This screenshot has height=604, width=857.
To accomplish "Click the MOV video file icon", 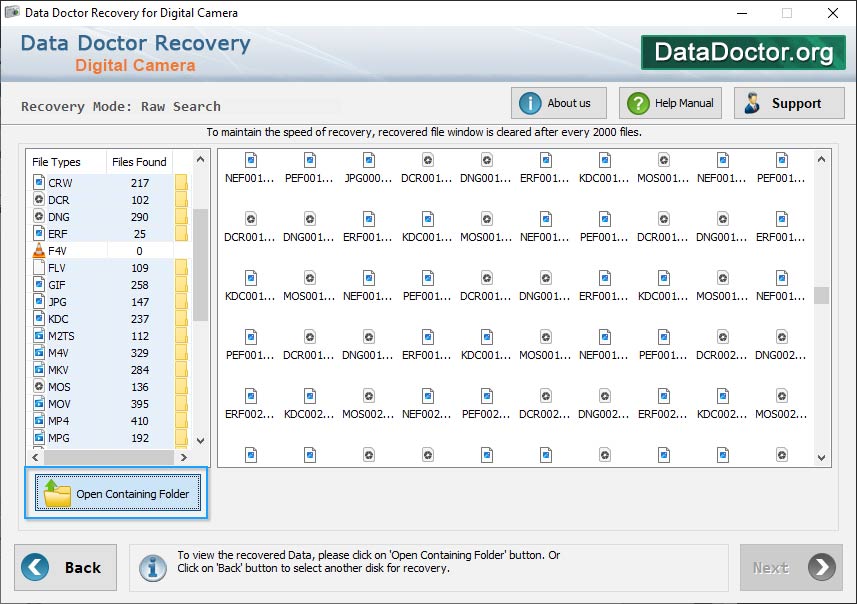I will [x=39, y=403].
